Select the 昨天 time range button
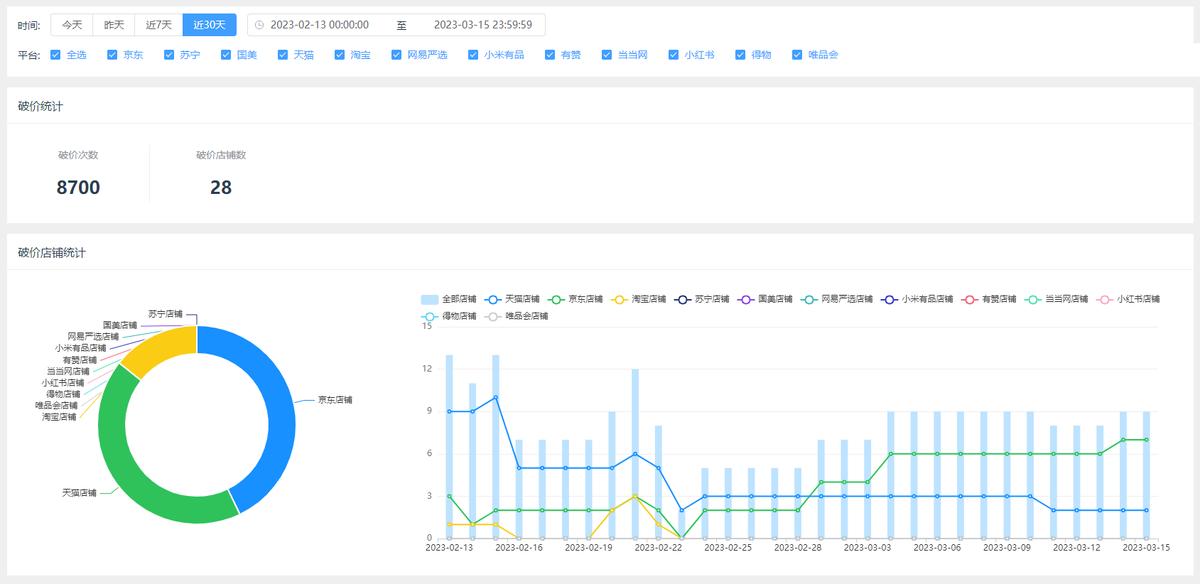Screen dimensions: 1200x584 pyautogui.click(x=114, y=25)
